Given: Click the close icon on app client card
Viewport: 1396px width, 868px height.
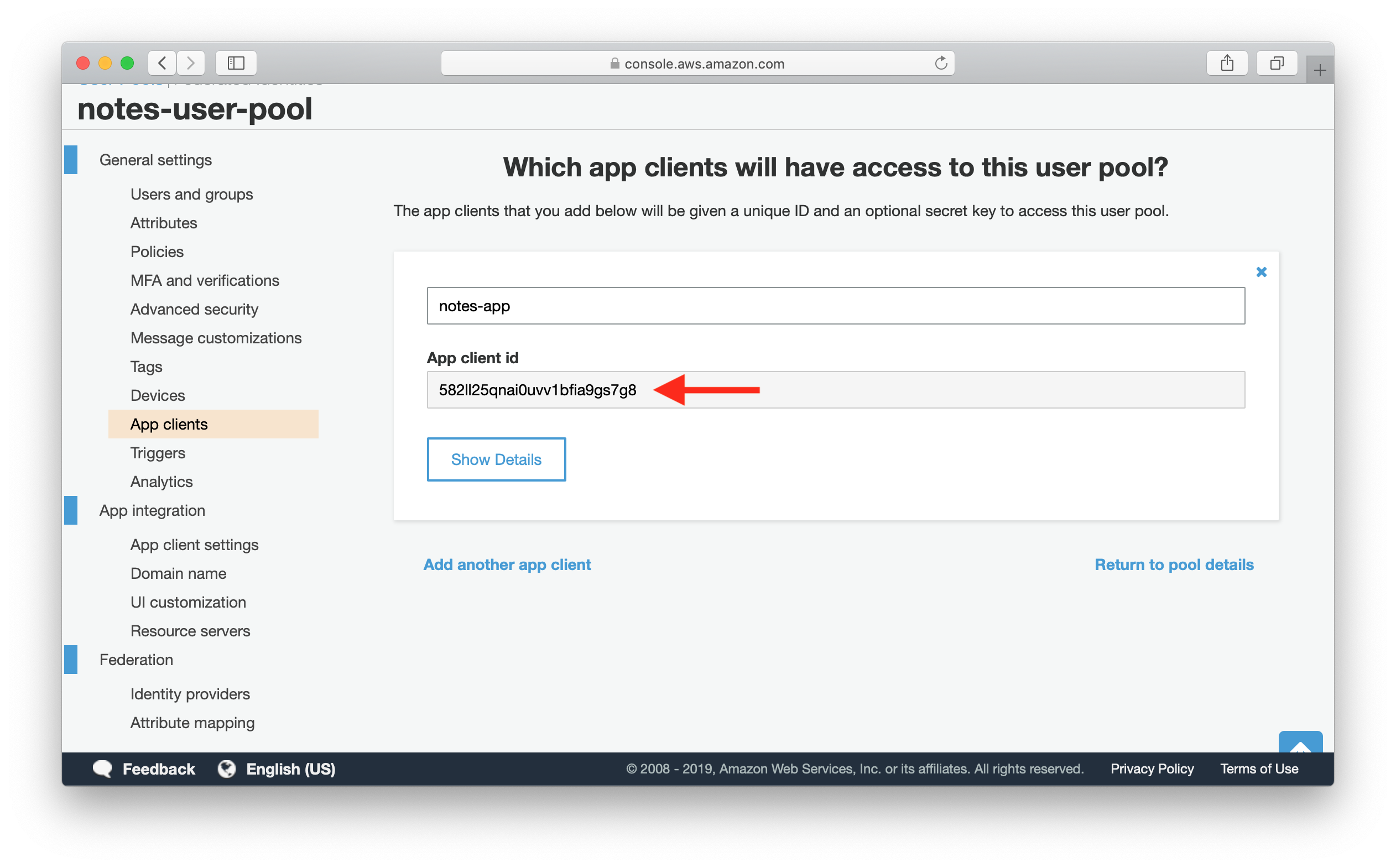Looking at the screenshot, I should pos(1262,272).
